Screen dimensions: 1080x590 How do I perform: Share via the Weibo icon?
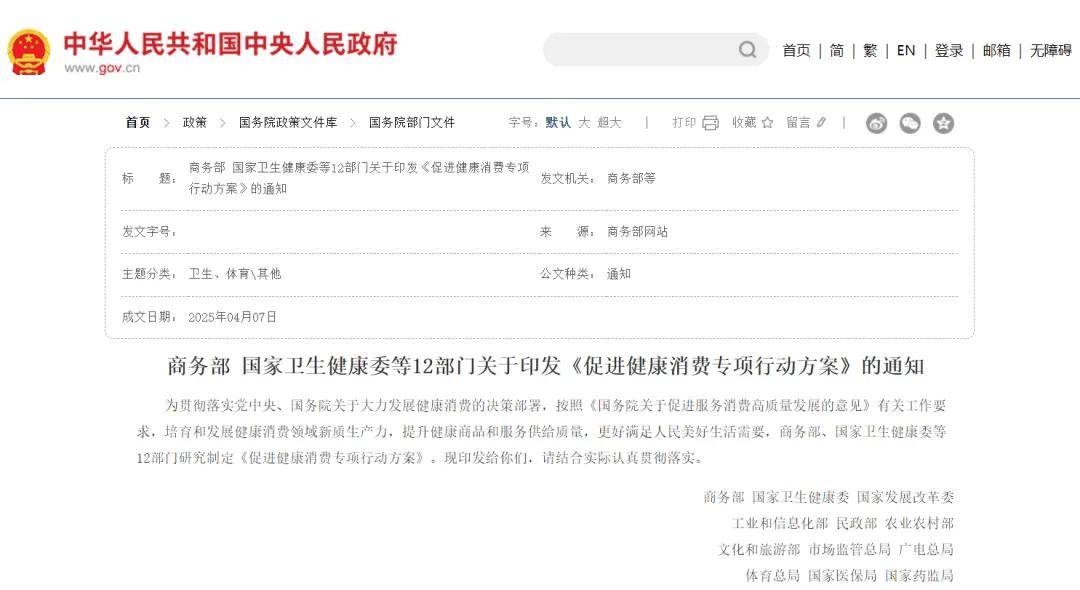(876, 123)
